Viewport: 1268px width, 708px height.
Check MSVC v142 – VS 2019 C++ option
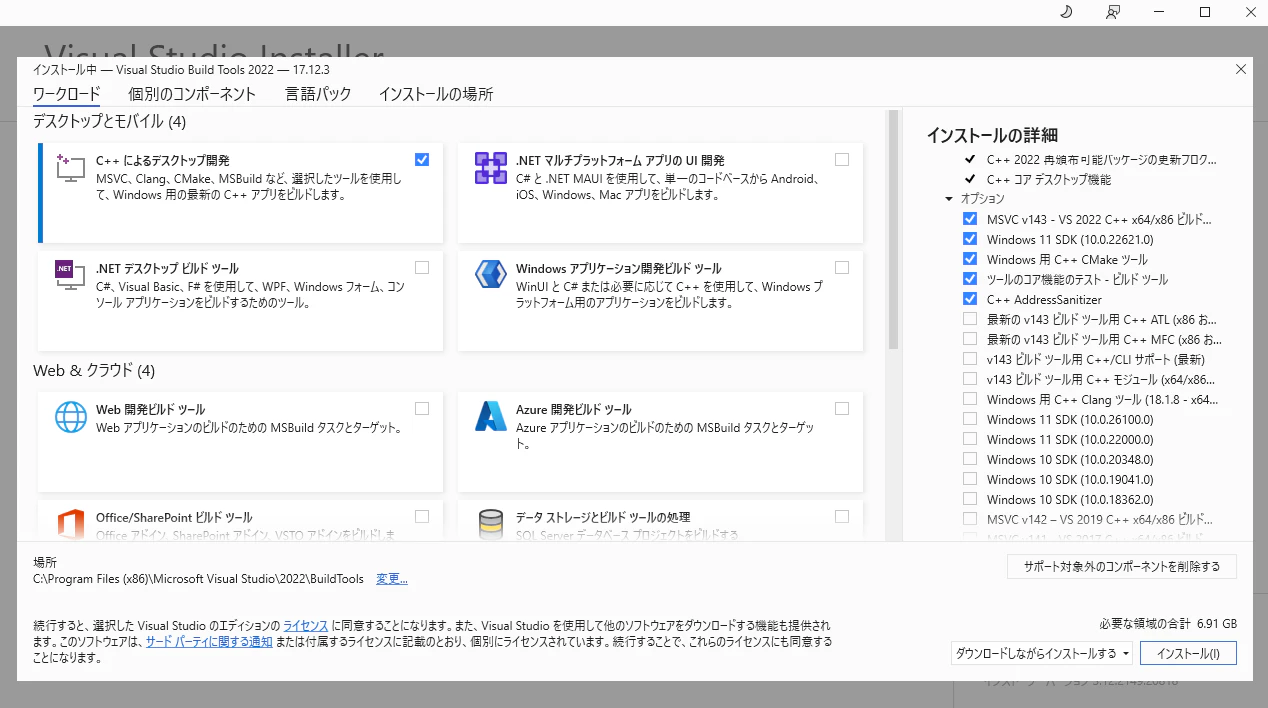coord(970,519)
